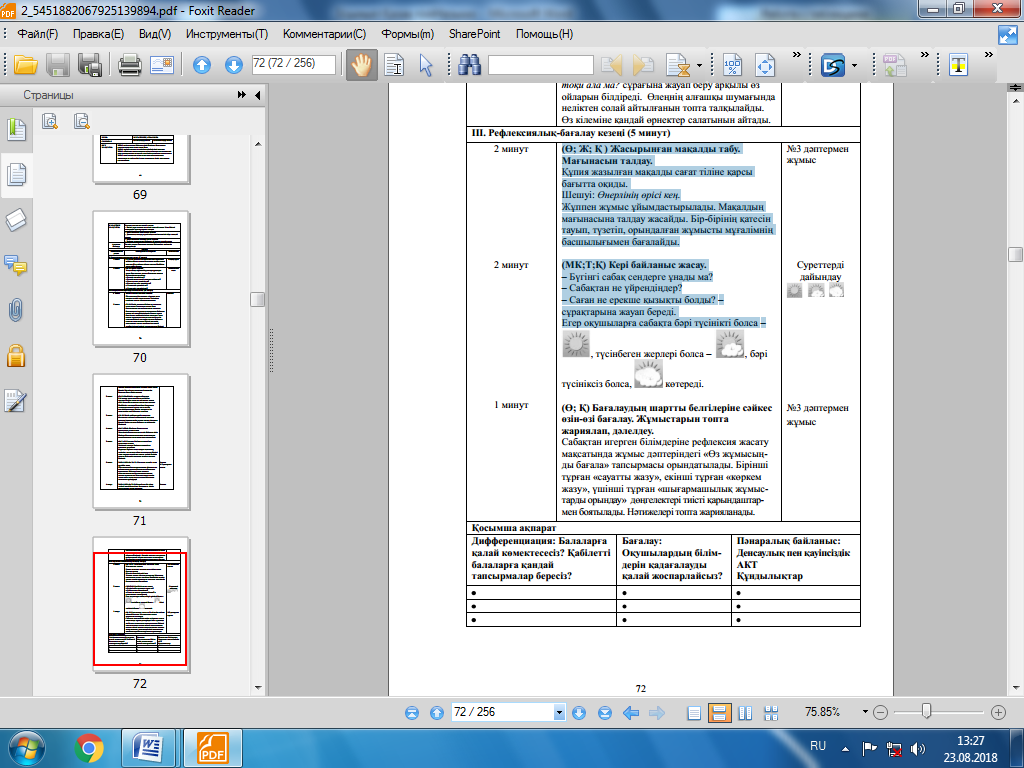Print the document using the printer icon
The height and width of the screenshot is (768, 1024).
click(x=129, y=65)
